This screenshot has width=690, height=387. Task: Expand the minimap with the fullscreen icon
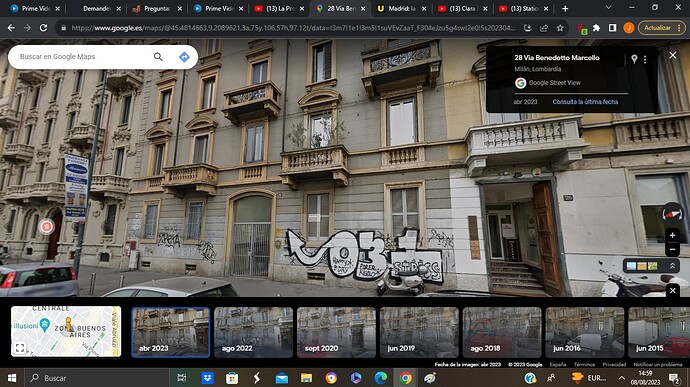[20, 348]
